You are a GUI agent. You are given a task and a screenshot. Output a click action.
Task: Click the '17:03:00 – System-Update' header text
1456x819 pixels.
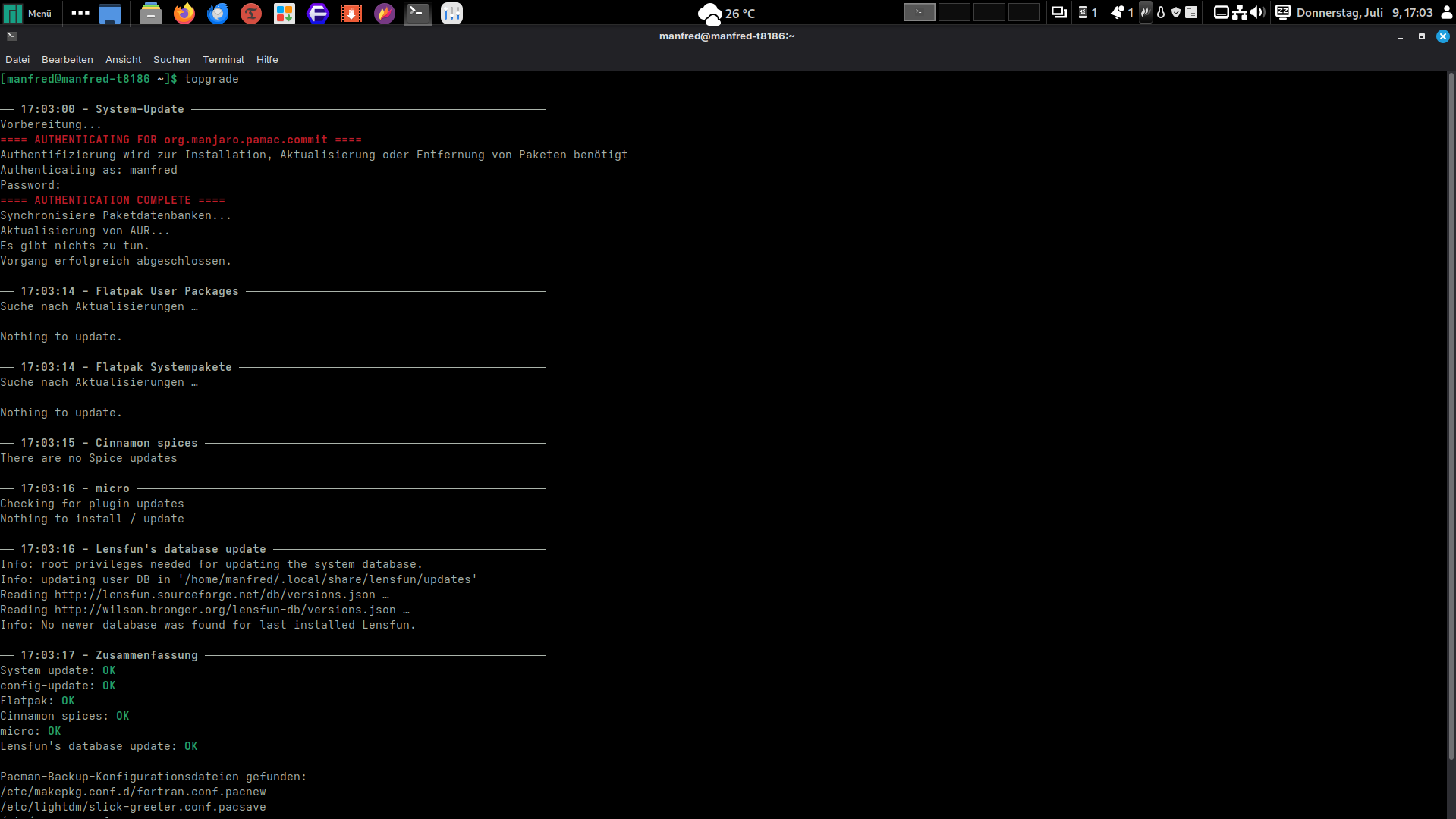[102, 109]
